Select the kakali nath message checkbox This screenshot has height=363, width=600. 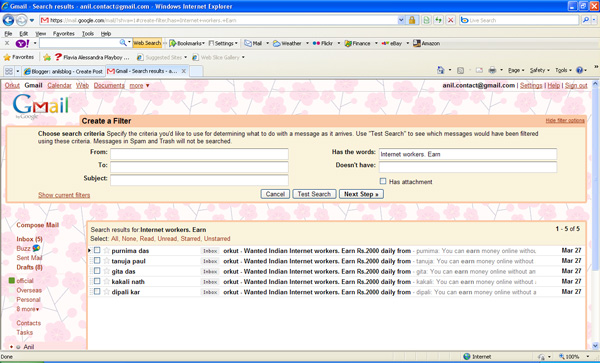(x=97, y=281)
